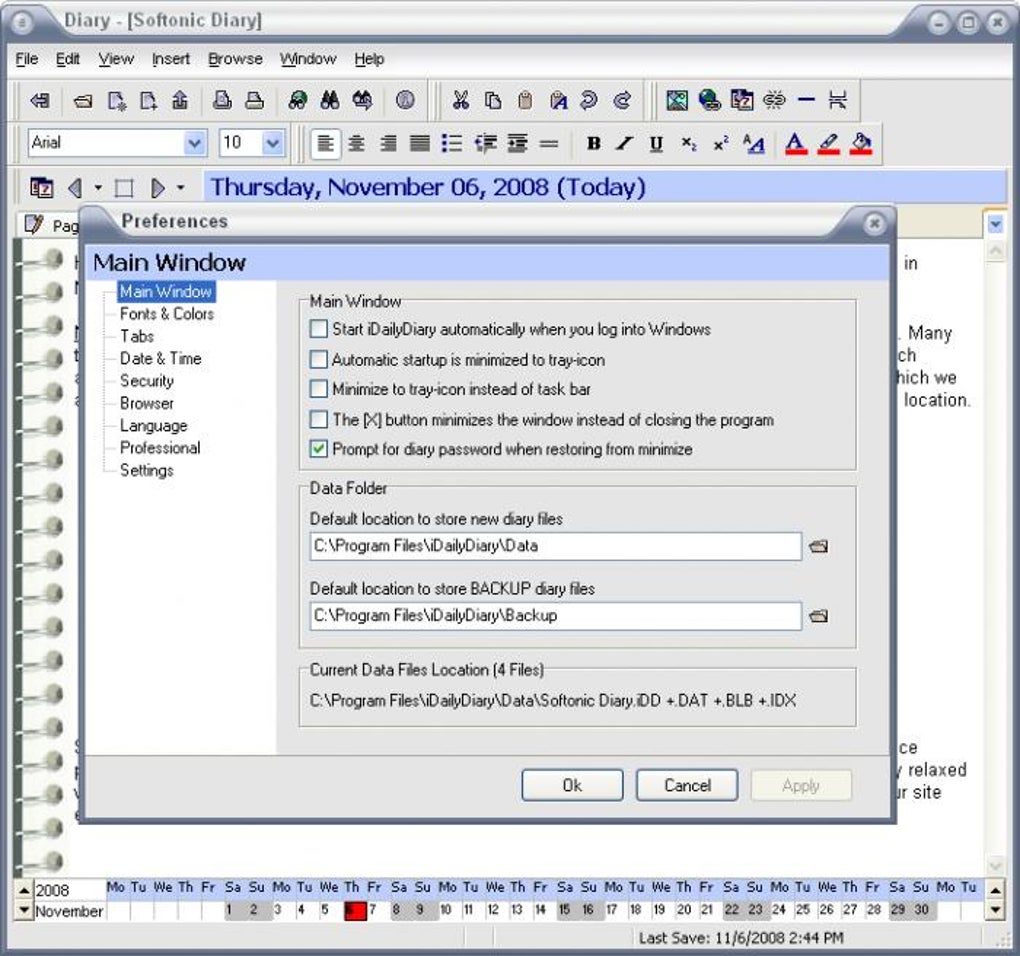Check The [X] button minimizes the window
Screen dimensions: 1020x956
tap(319, 419)
